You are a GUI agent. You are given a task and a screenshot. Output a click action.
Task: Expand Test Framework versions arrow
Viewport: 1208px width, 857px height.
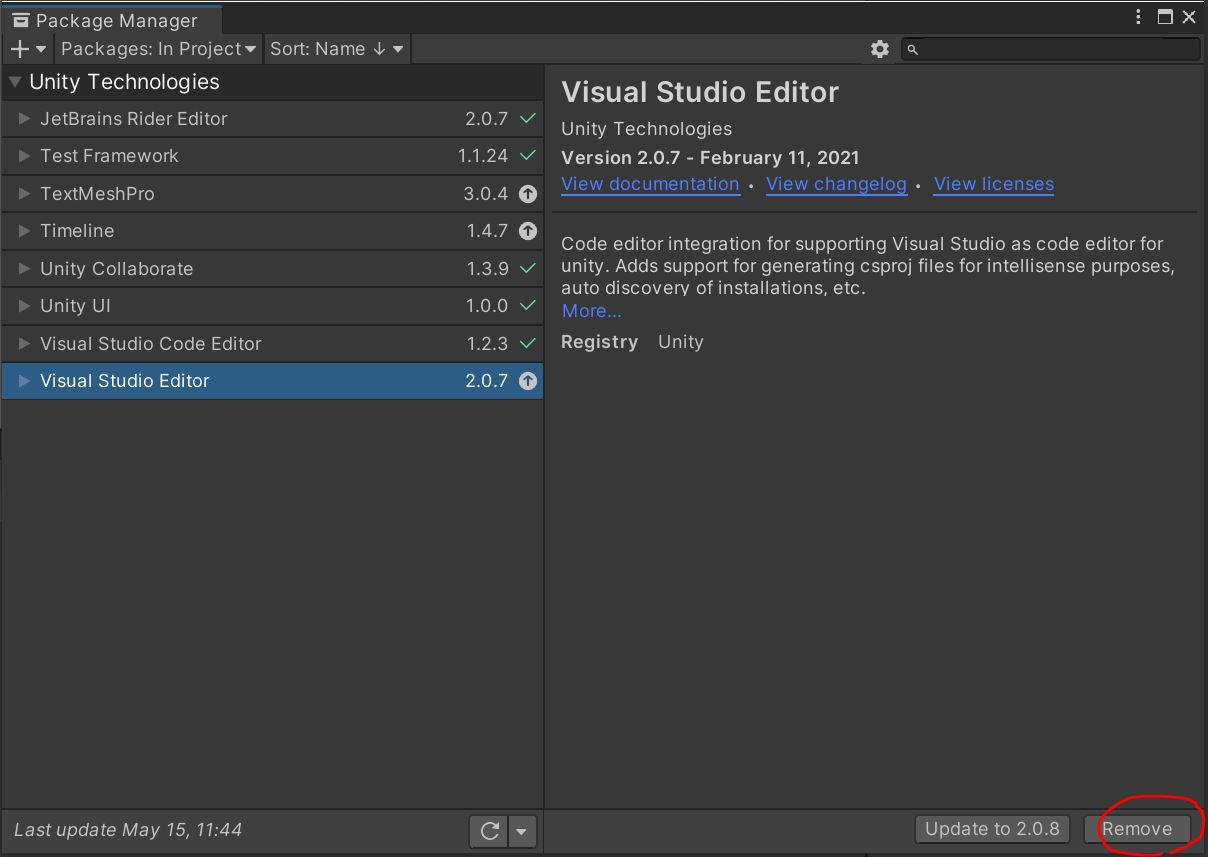click(25, 156)
